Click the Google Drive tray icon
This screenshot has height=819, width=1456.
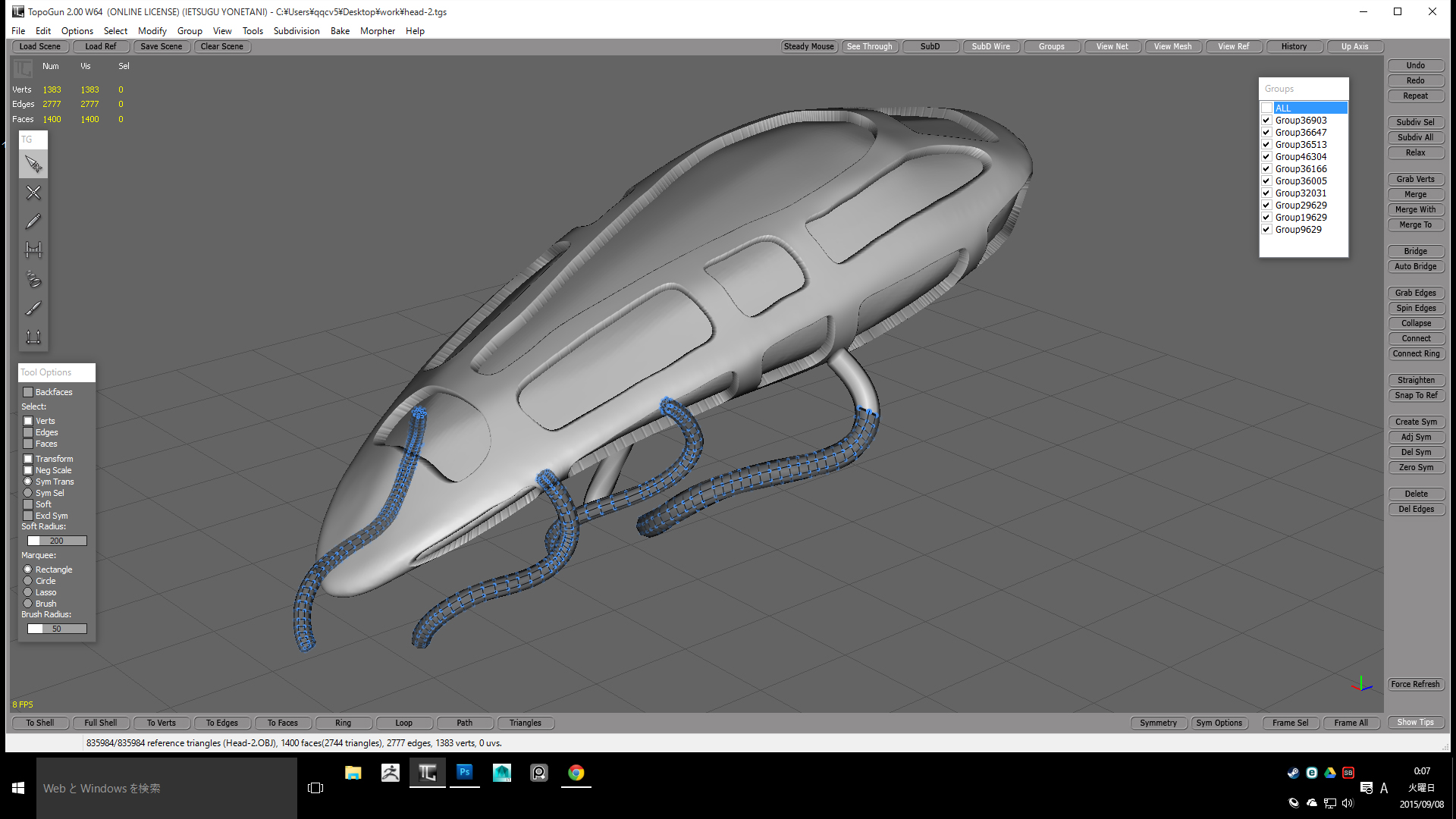pos(1329,773)
